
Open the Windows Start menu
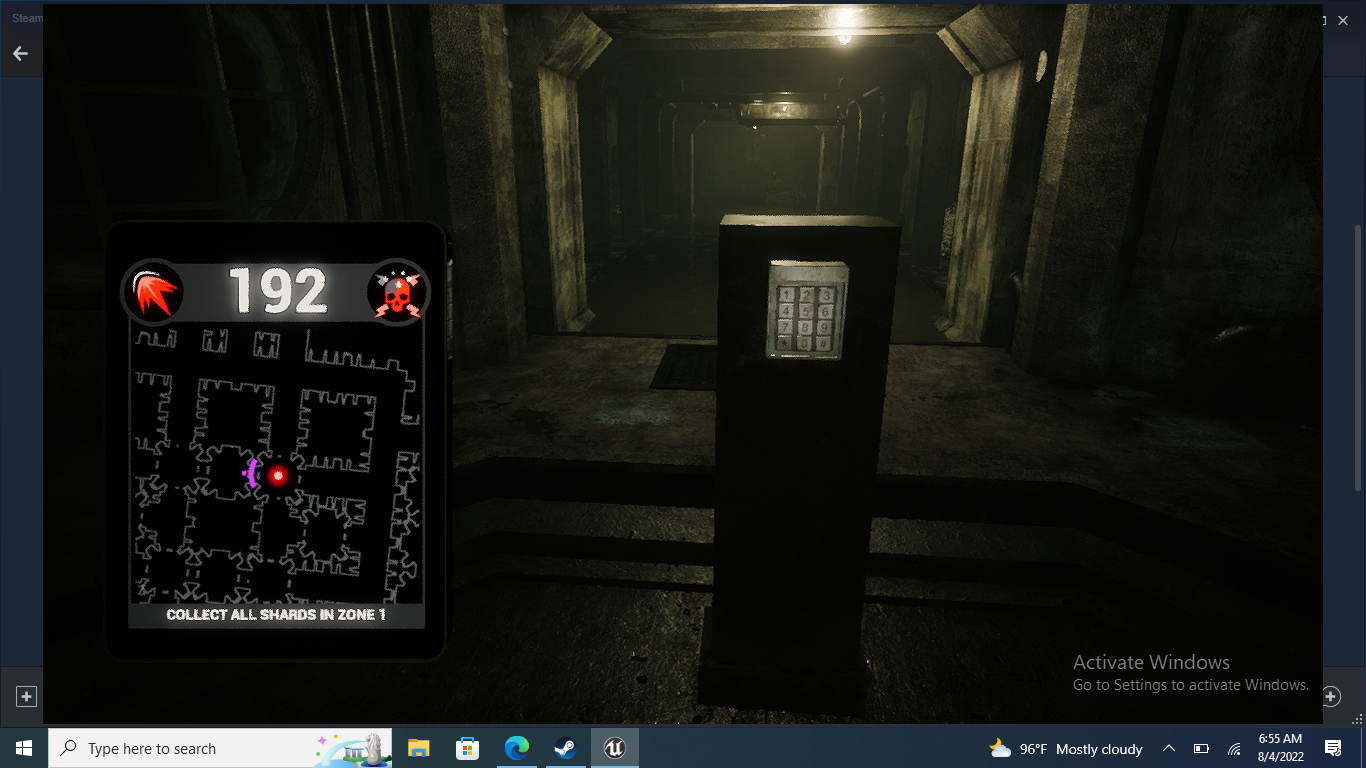click(x=24, y=748)
